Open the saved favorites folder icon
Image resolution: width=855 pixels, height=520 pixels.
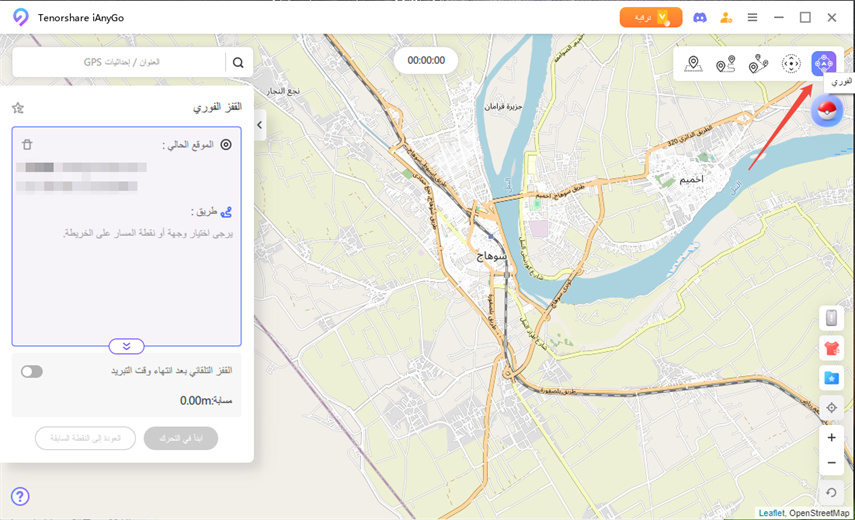click(x=831, y=378)
